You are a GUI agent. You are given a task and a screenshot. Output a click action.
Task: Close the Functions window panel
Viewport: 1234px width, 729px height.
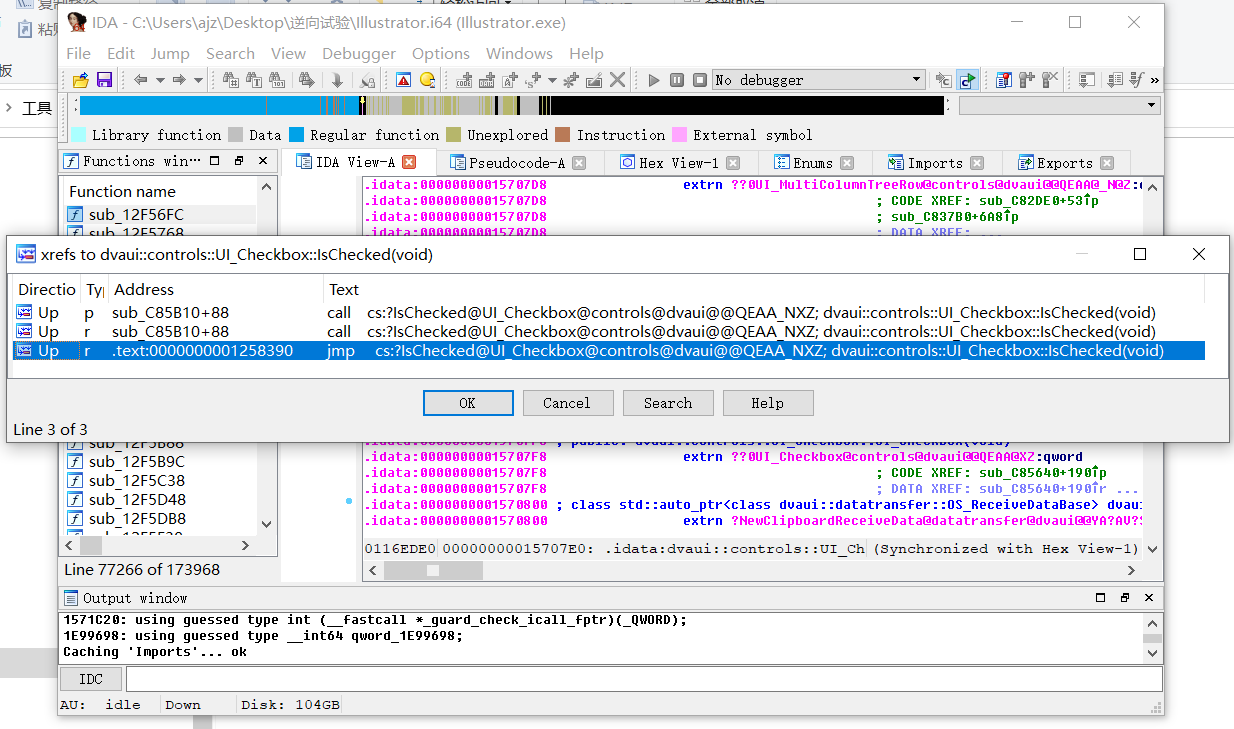(263, 161)
